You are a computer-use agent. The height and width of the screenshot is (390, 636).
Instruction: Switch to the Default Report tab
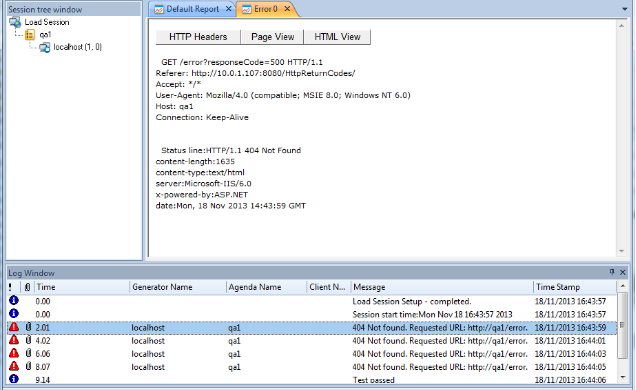click(x=193, y=9)
